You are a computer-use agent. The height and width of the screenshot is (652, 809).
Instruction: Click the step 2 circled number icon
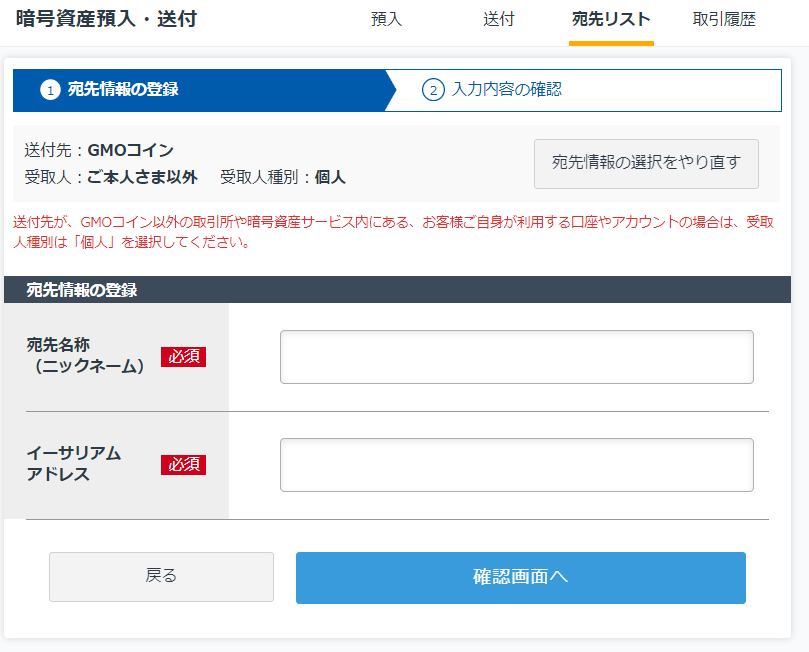tap(433, 90)
